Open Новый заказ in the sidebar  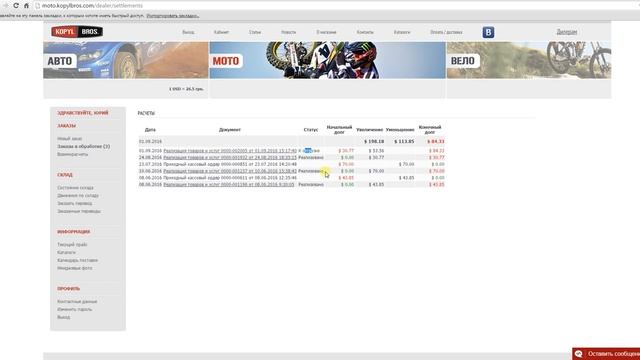coord(69,139)
